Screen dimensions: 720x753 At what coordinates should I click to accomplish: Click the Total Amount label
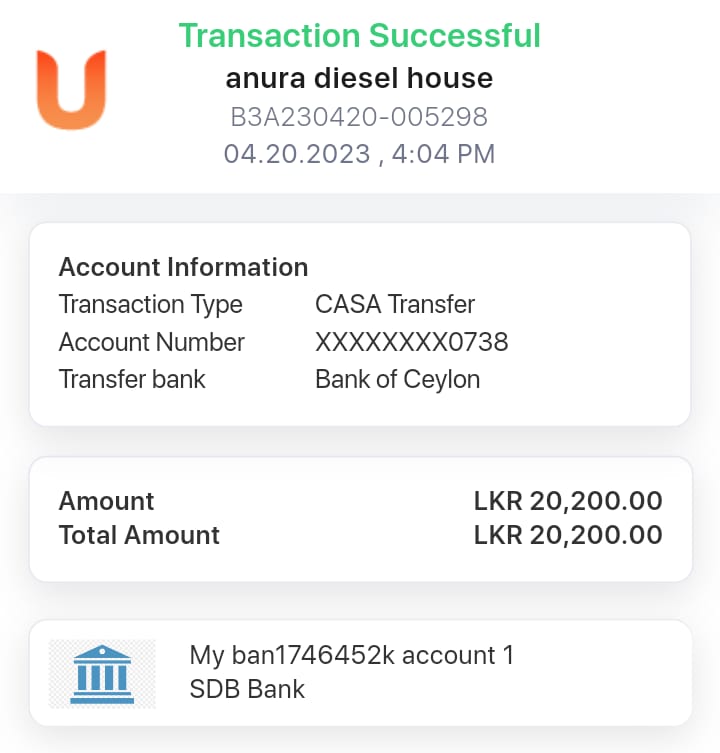point(139,535)
